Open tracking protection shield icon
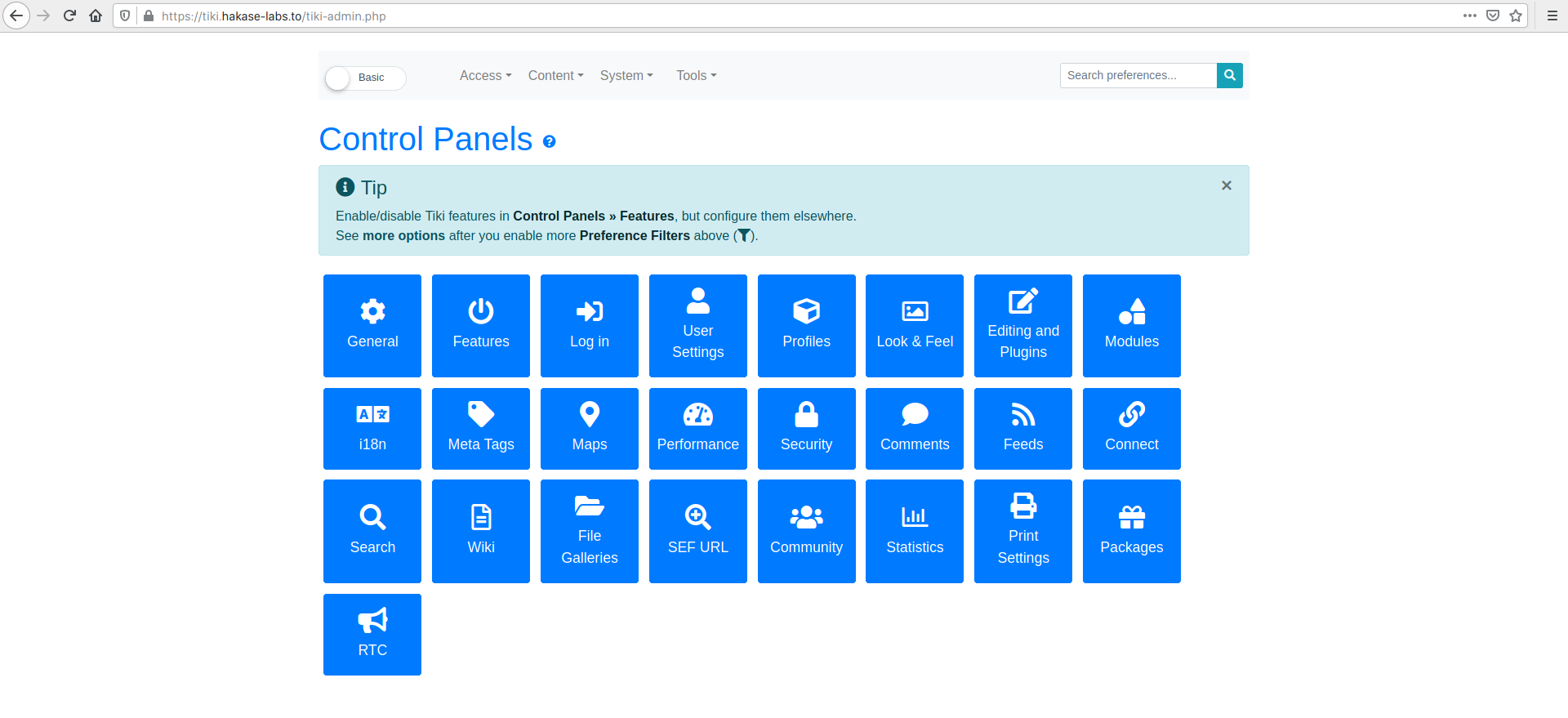The width and height of the screenshot is (1568, 718). point(125,16)
